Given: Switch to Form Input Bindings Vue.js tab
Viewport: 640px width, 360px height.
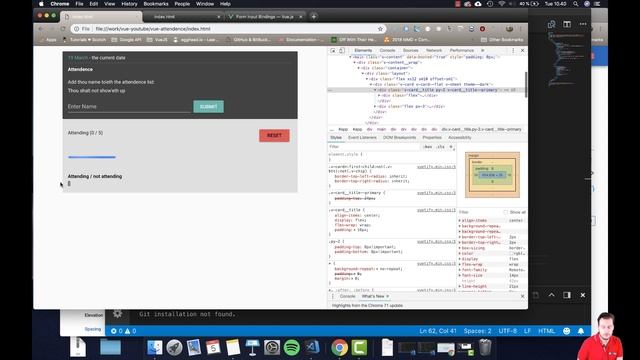Looking at the screenshot, I should pos(264,17).
